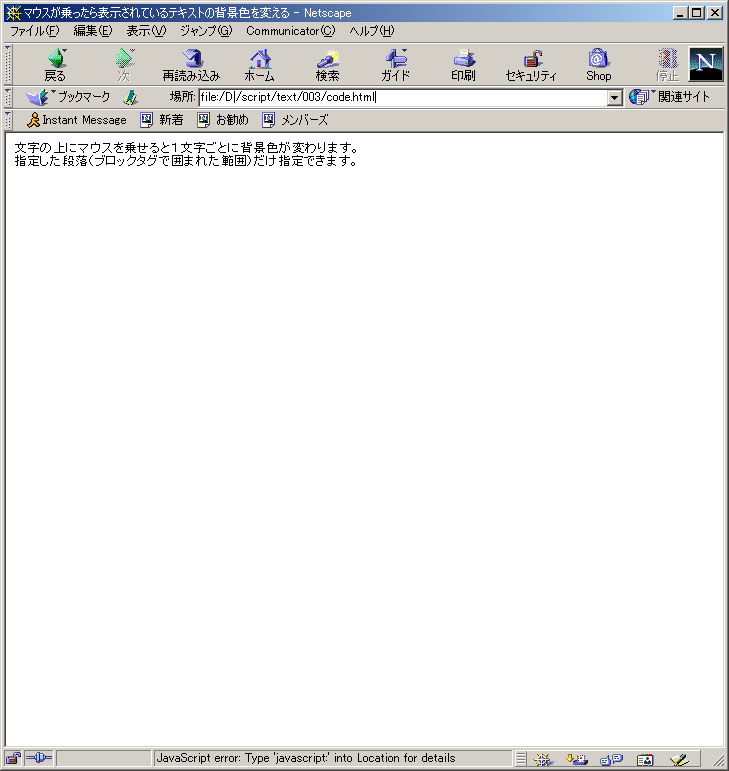This screenshot has height=771, width=729.
Task: Open the Shop toolbar button
Action: pos(598,65)
